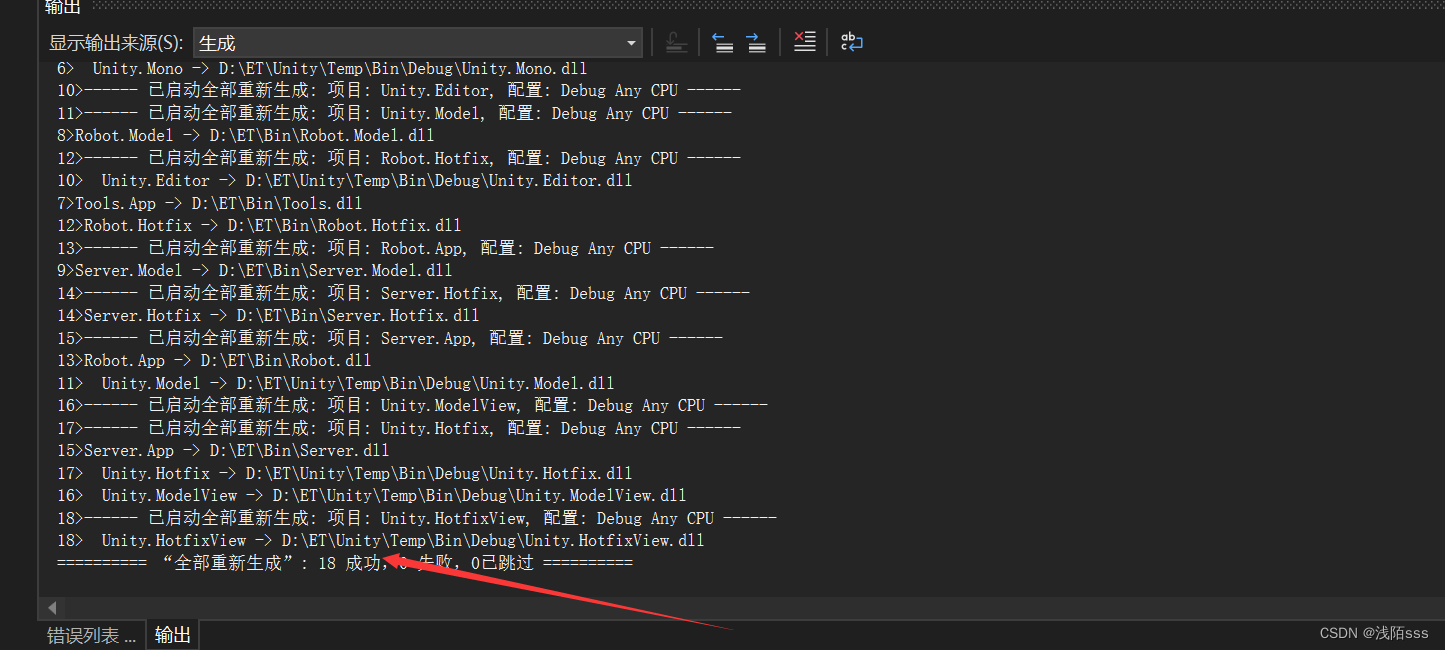This screenshot has height=650, width=1445.
Task: Click the left arrow of the horizontal scrollbar
Action: (x=51, y=607)
